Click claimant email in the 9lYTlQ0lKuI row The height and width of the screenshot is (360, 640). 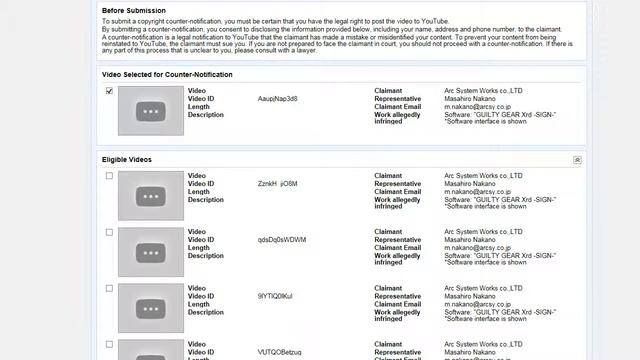click(478, 304)
